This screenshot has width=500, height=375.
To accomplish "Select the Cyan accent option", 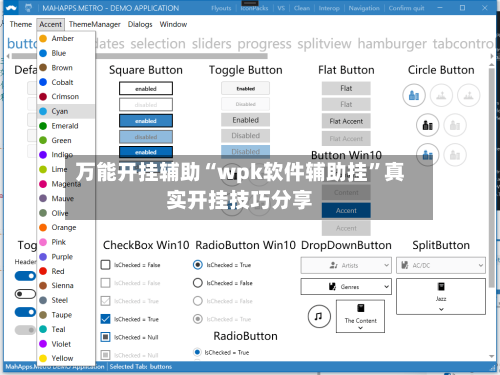I will coord(66,111).
